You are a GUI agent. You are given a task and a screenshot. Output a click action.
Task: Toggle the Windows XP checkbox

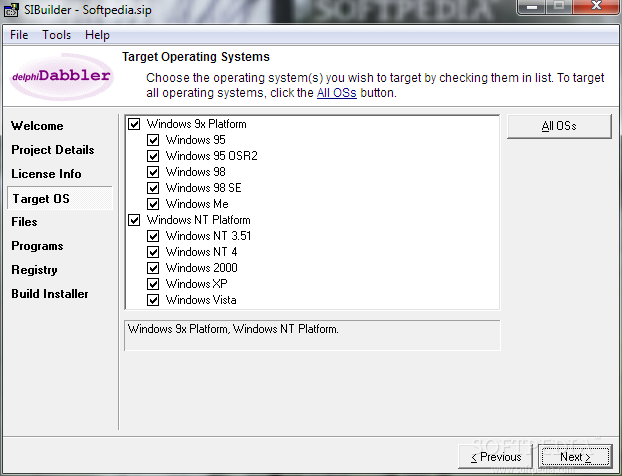pyautogui.click(x=153, y=284)
